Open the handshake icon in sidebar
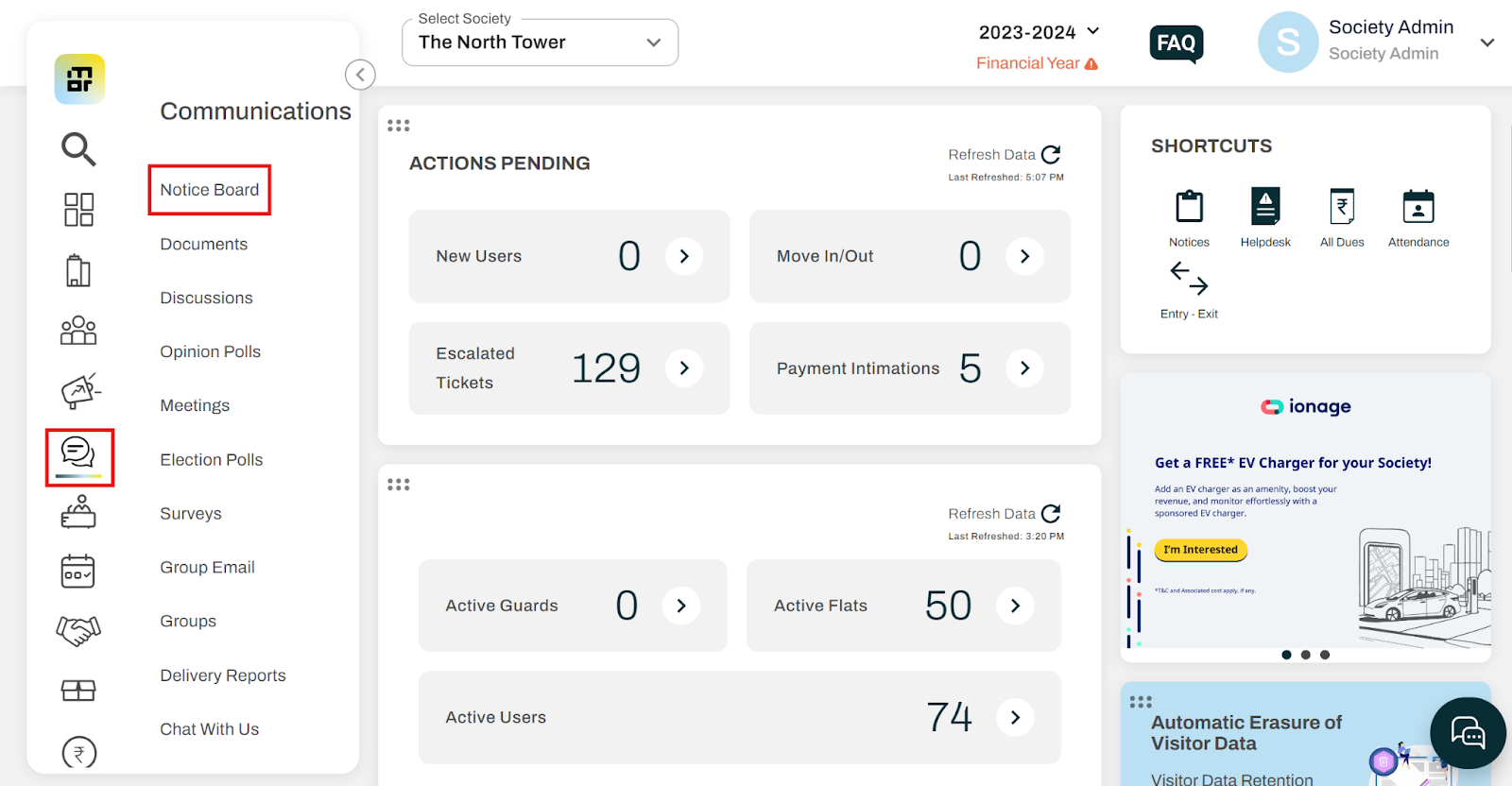This screenshot has width=1512, height=786. coord(78,630)
